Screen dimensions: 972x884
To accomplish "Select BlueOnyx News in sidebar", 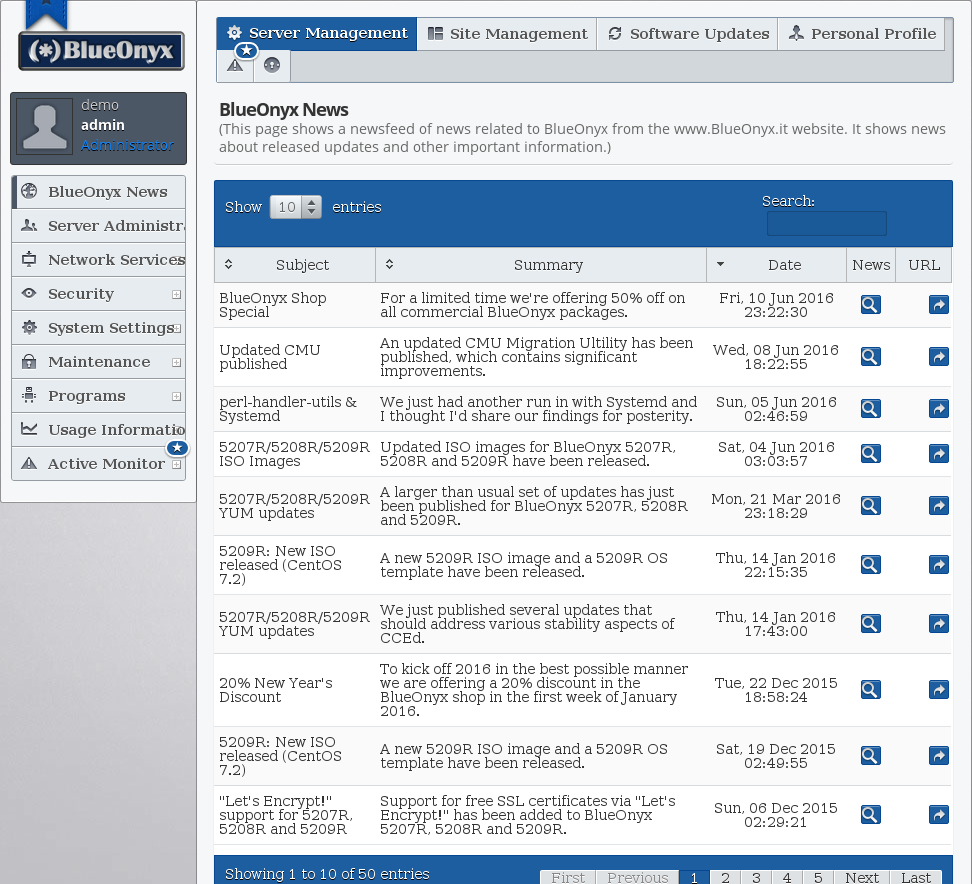I will [99, 192].
